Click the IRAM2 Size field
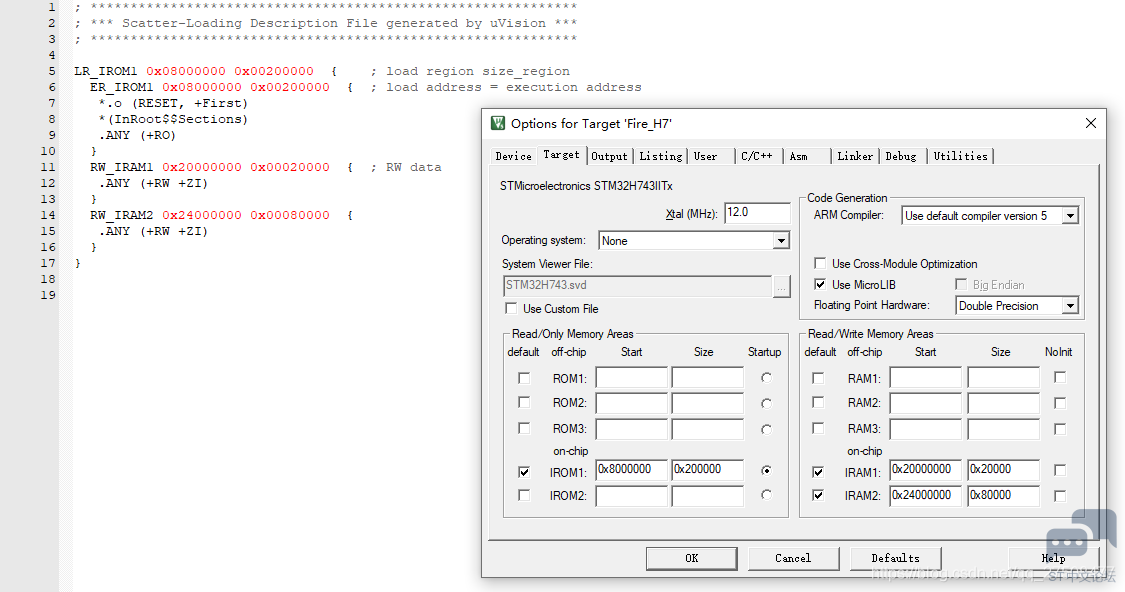The height and width of the screenshot is (592, 1125). click(x=1003, y=495)
